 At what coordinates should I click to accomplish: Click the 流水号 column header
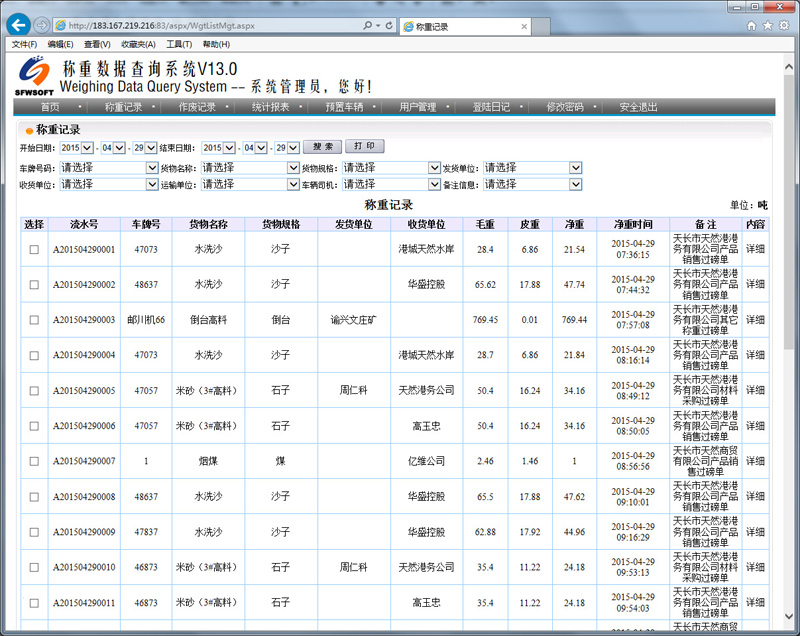coord(84,224)
